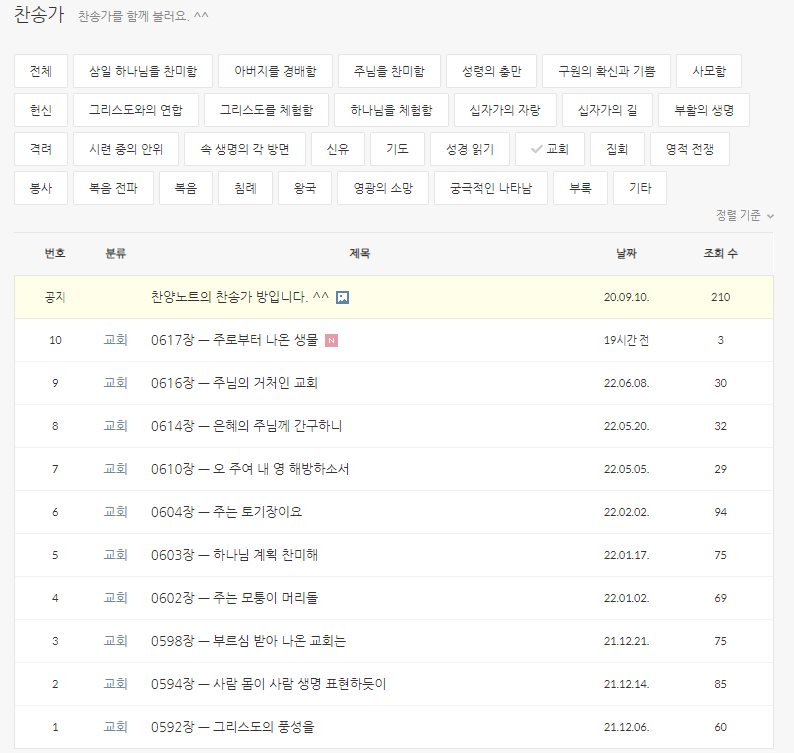
Task: Select the 부활의 생명 category button
Action: [x=703, y=110]
